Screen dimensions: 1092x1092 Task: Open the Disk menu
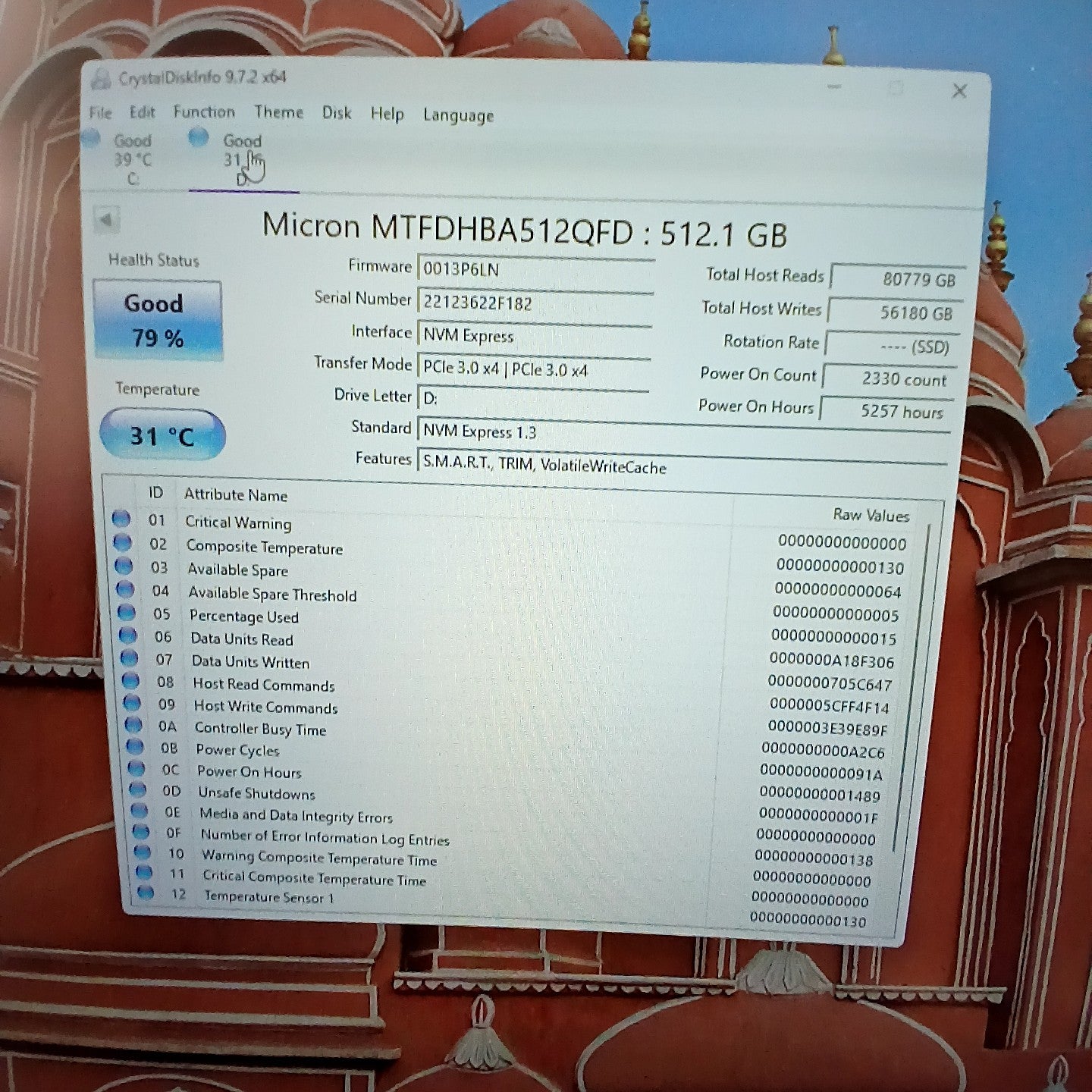coord(336,114)
